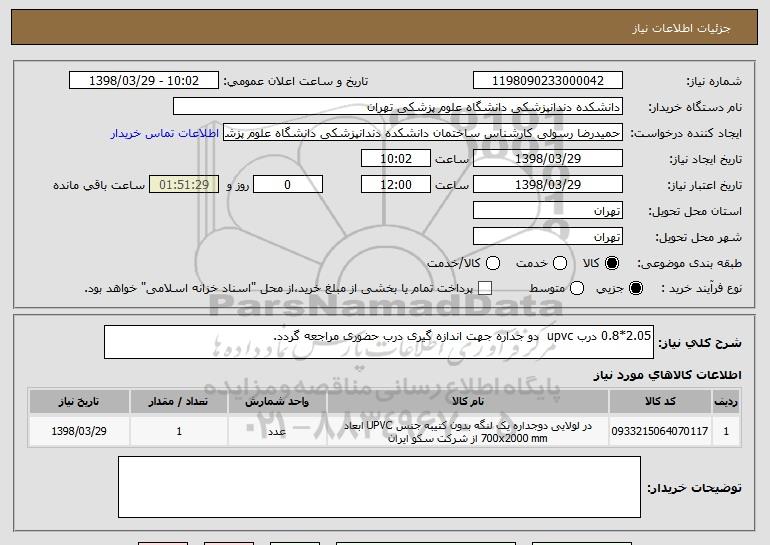Select the جزیی purchase process radio
The width and height of the screenshot is (770, 545).
(x=635, y=288)
